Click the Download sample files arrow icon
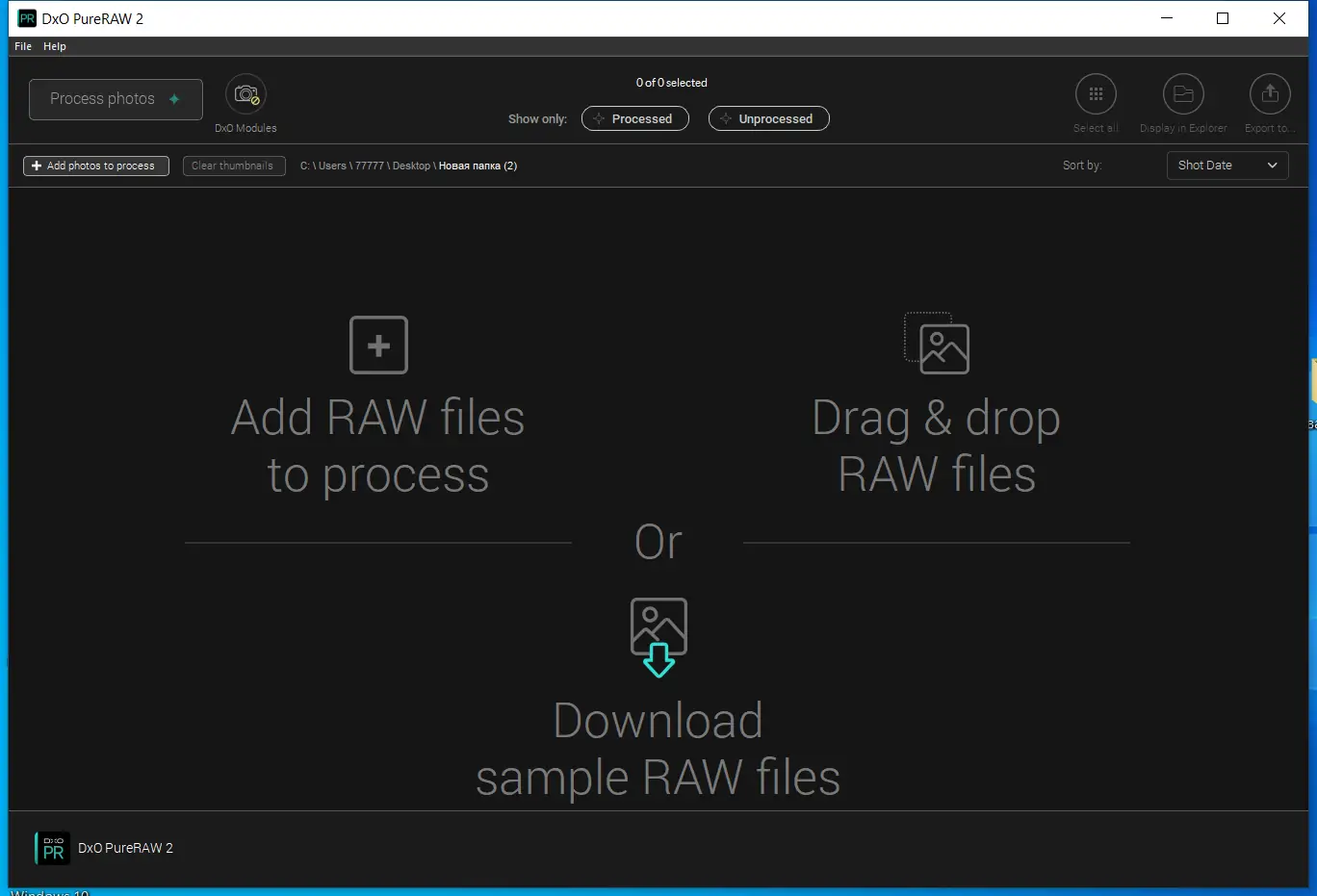 point(658,638)
